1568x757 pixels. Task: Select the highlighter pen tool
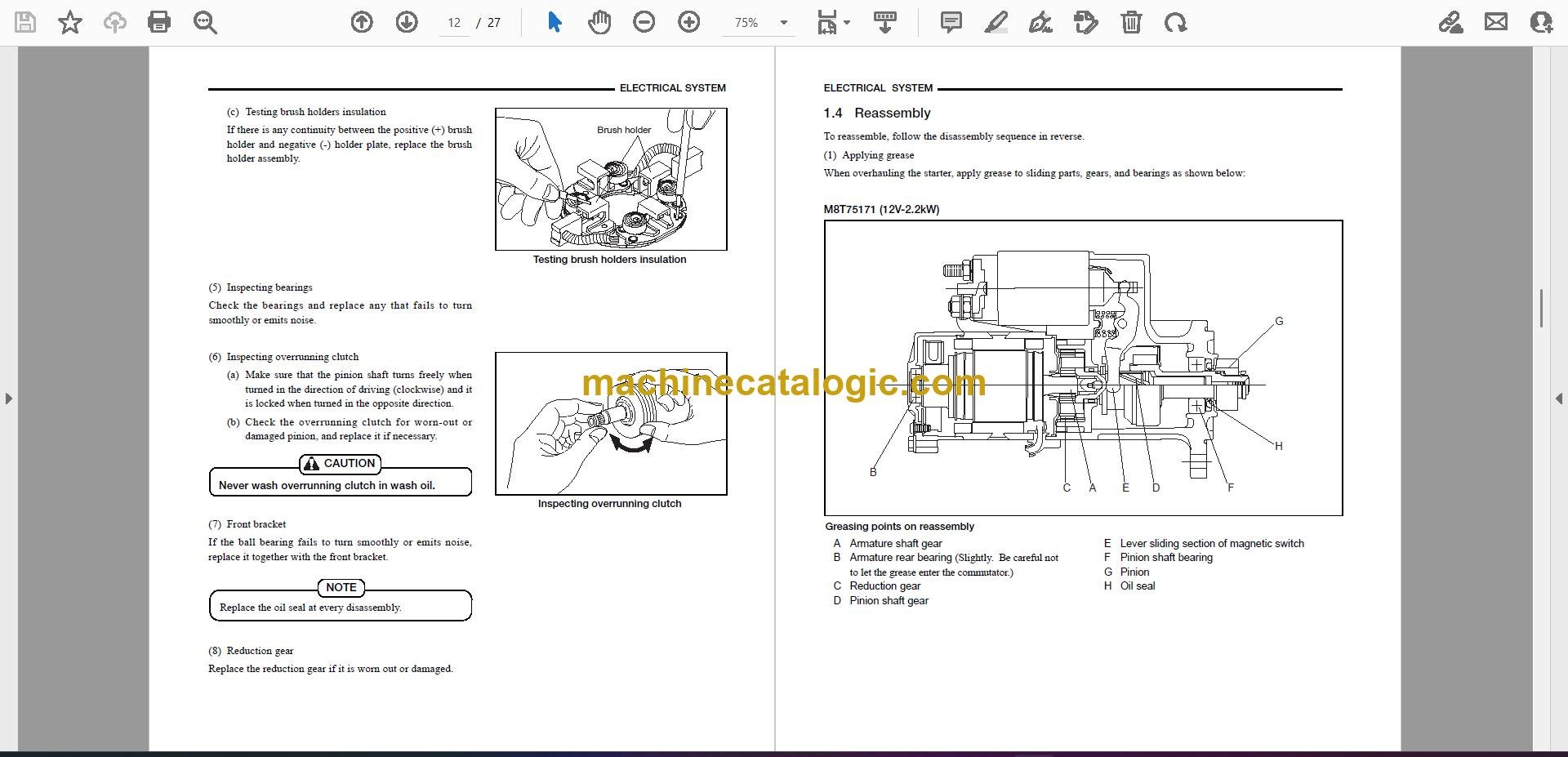tap(996, 22)
